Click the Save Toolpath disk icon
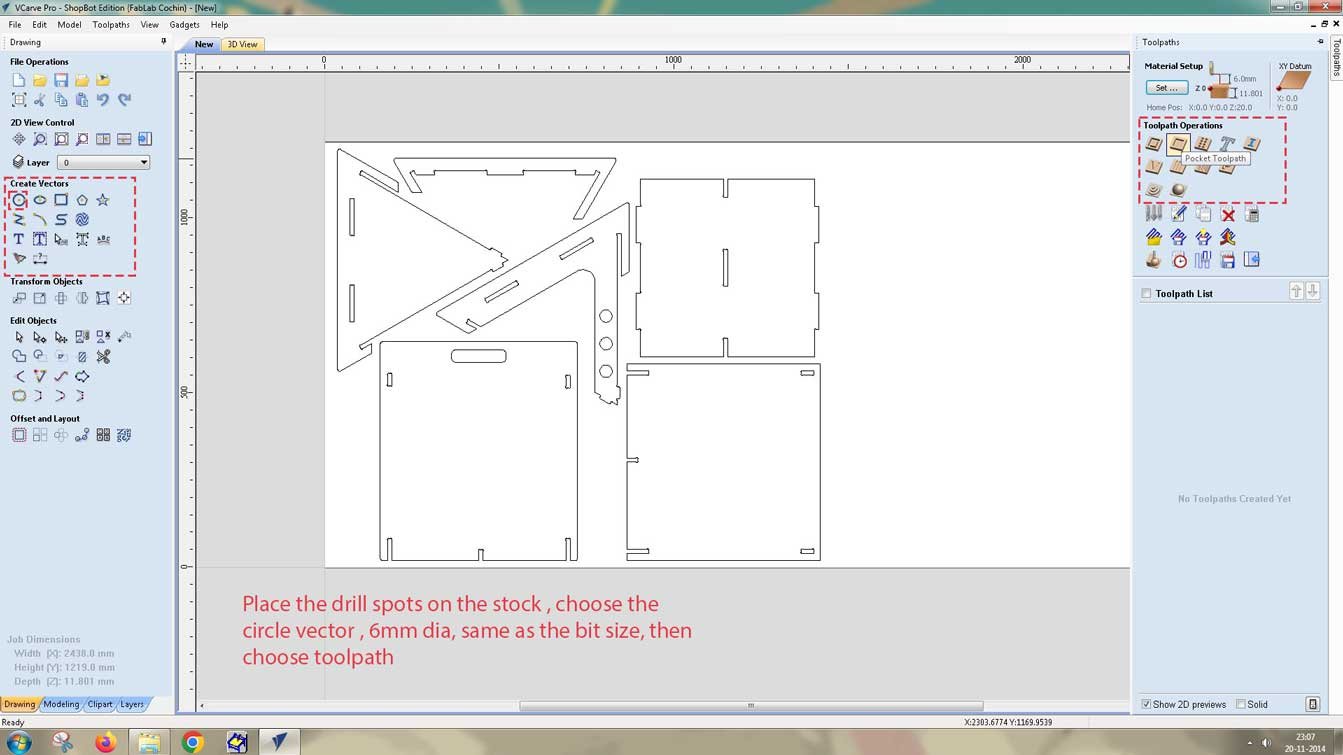Image resolution: width=1343 pixels, height=755 pixels. coord(1228,260)
